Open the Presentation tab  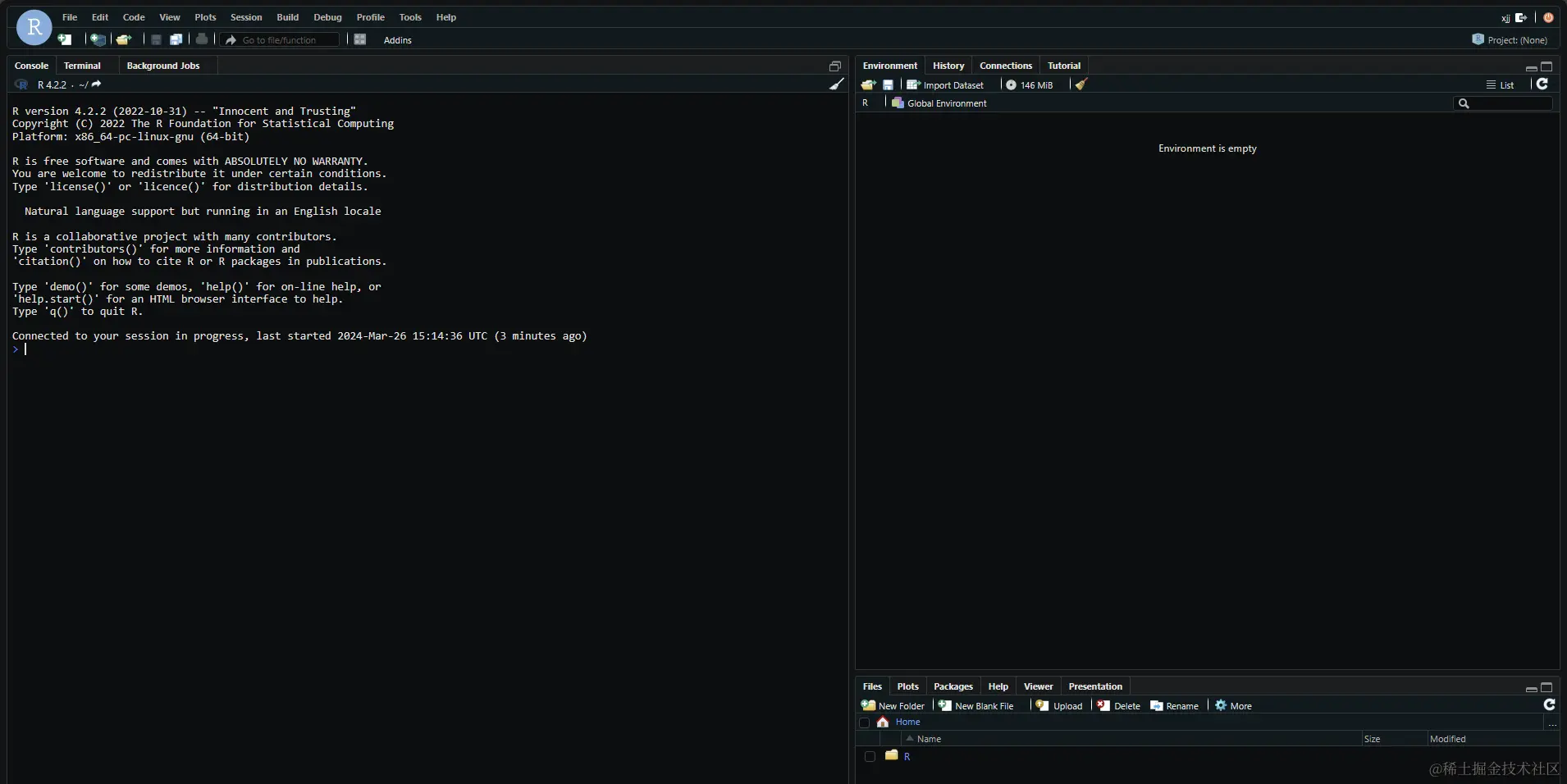(x=1095, y=686)
